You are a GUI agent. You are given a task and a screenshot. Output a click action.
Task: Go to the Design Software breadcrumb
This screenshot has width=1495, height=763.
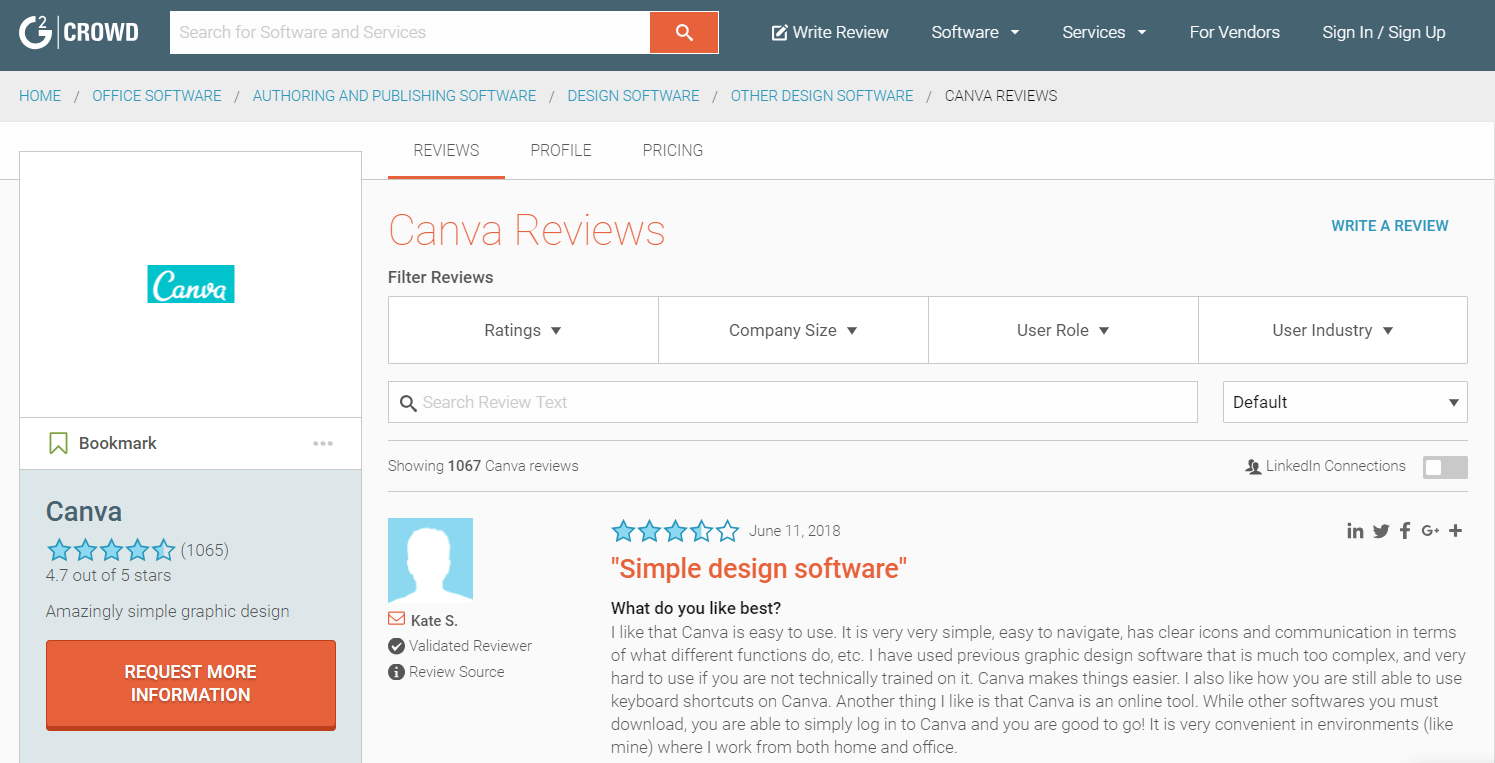point(633,96)
